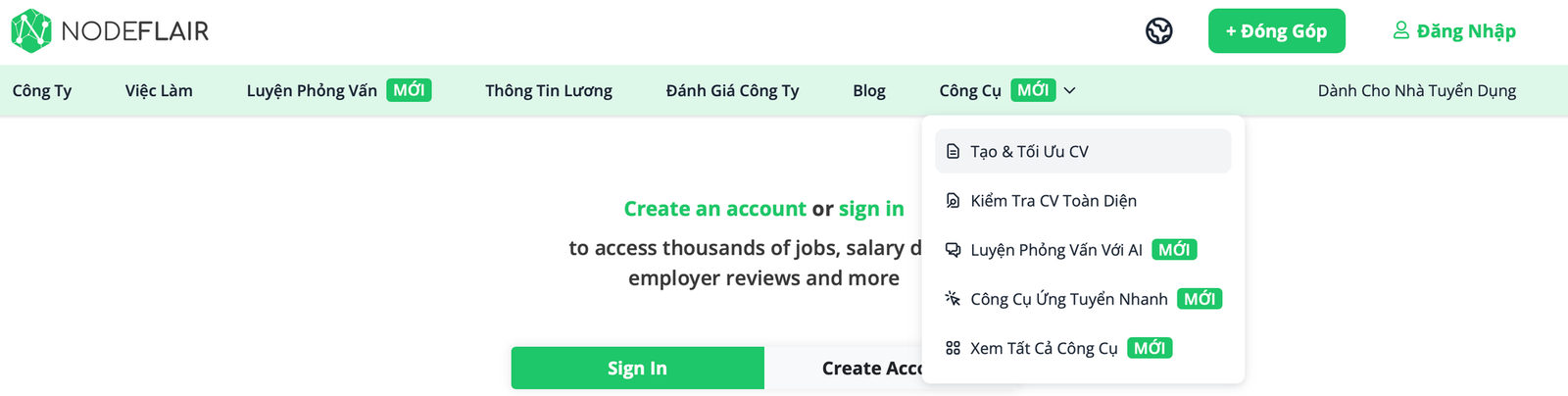Click the NodeFlair hexagon logo icon

click(30, 30)
